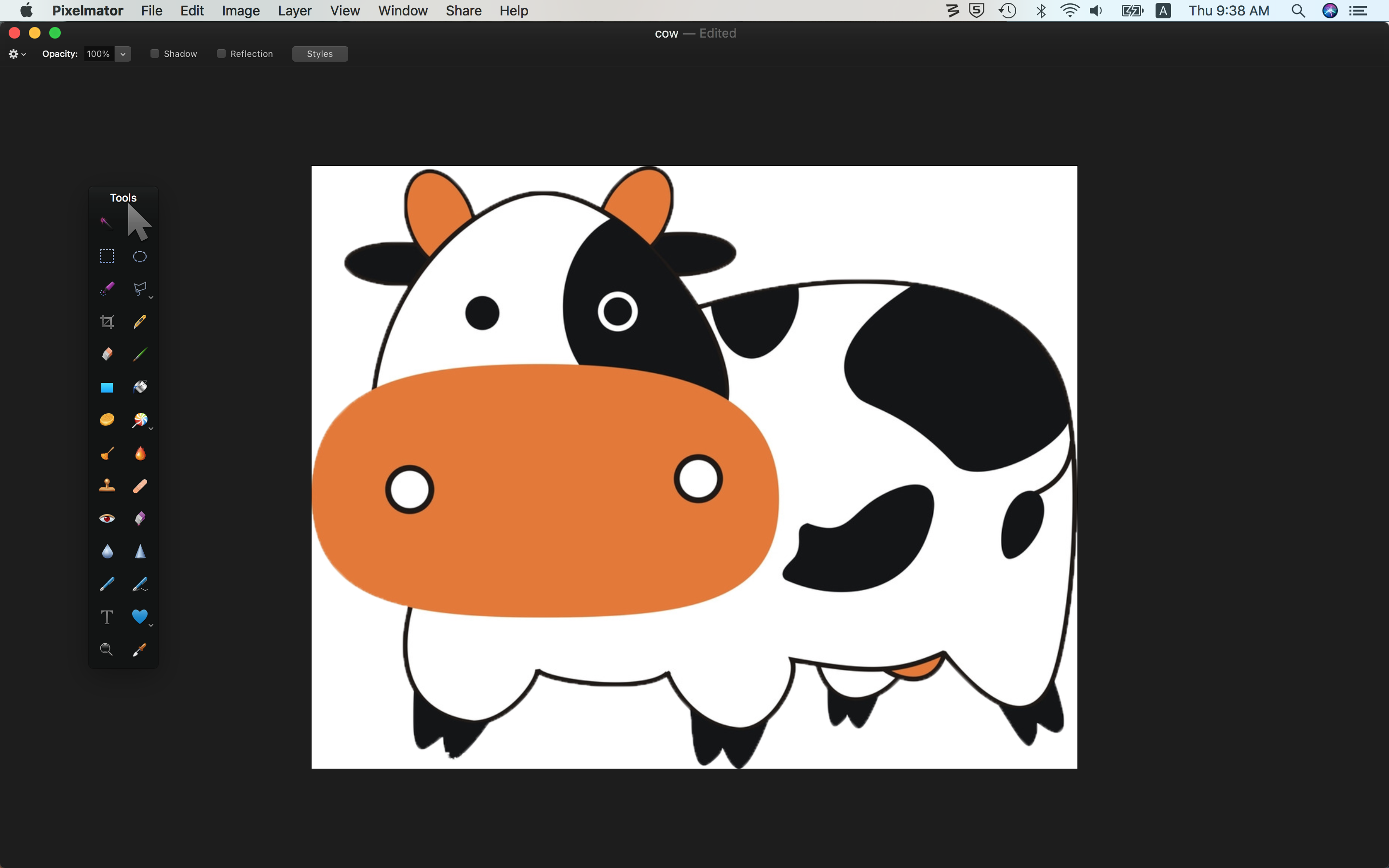Open macOS Spotlight search
This screenshot has height=868, width=1389.
tap(1298, 10)
